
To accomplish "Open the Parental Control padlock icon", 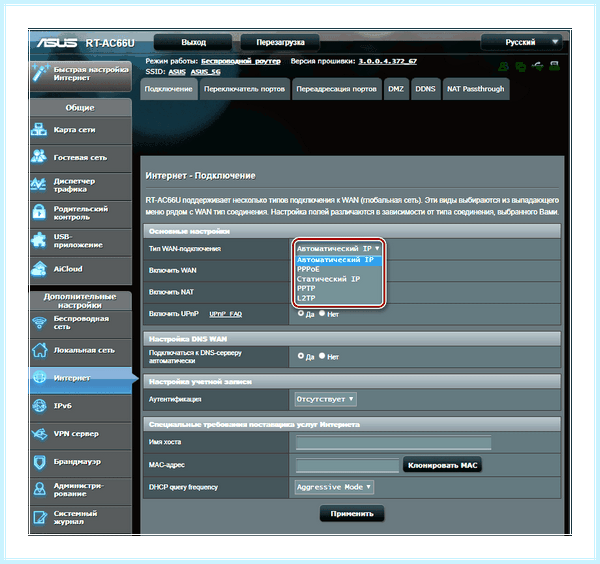I will point(39,213).
